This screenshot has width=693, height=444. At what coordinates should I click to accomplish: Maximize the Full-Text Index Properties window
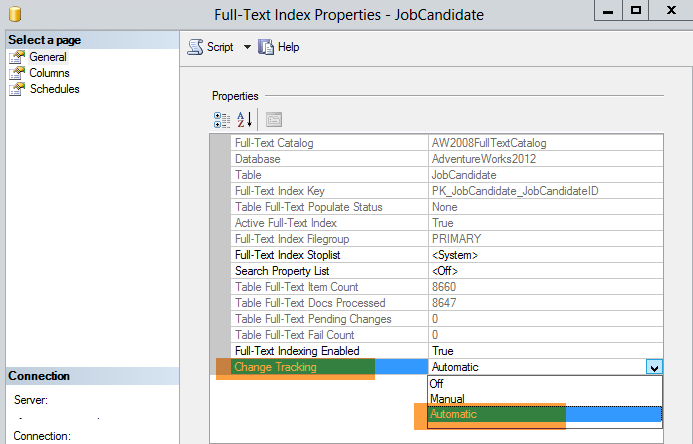(x=636, y=10)
